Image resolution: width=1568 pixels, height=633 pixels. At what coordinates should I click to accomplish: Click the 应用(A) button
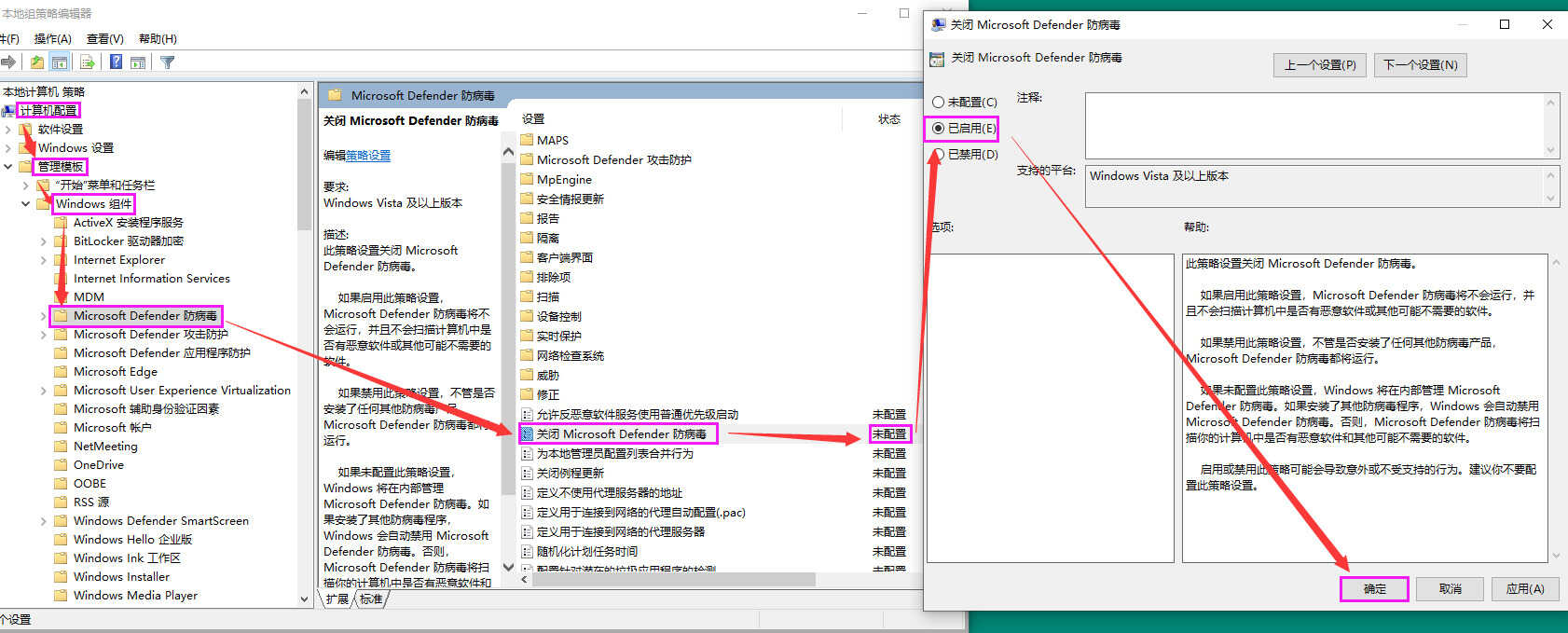click(x=1525, y=589)
